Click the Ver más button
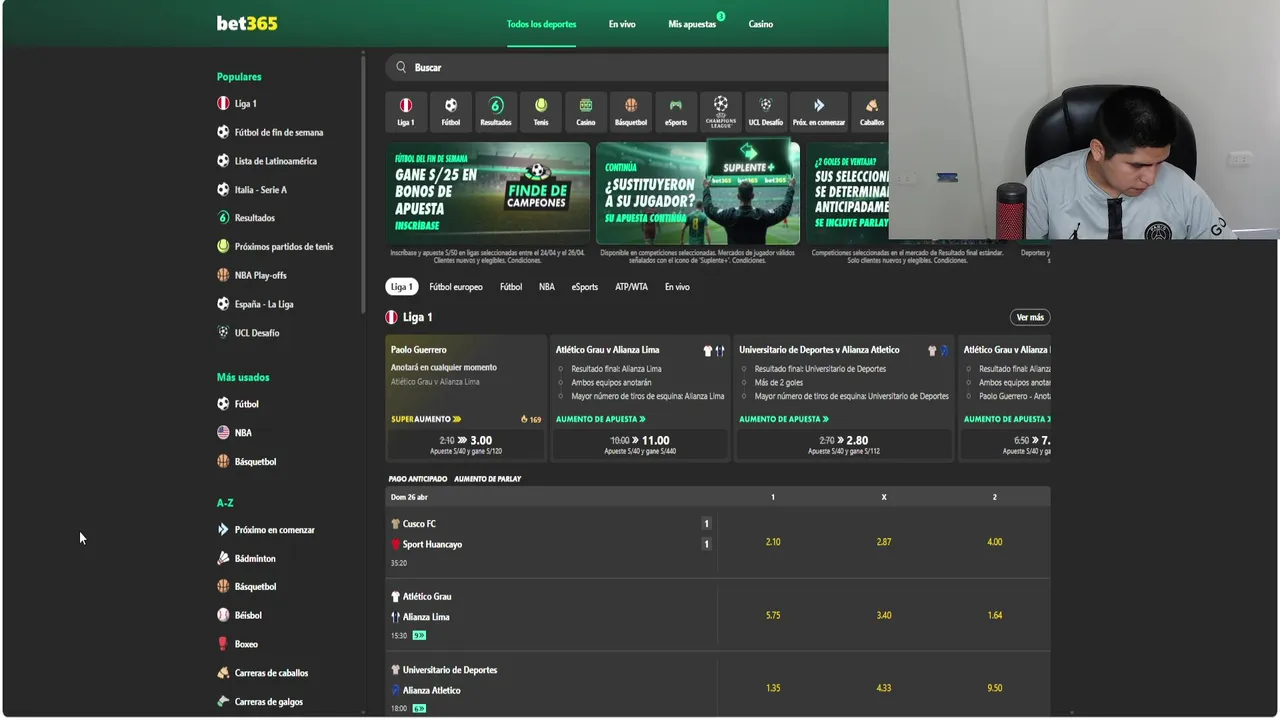Viewport: 1280px width, 720px height. (x=1030, y=317)
